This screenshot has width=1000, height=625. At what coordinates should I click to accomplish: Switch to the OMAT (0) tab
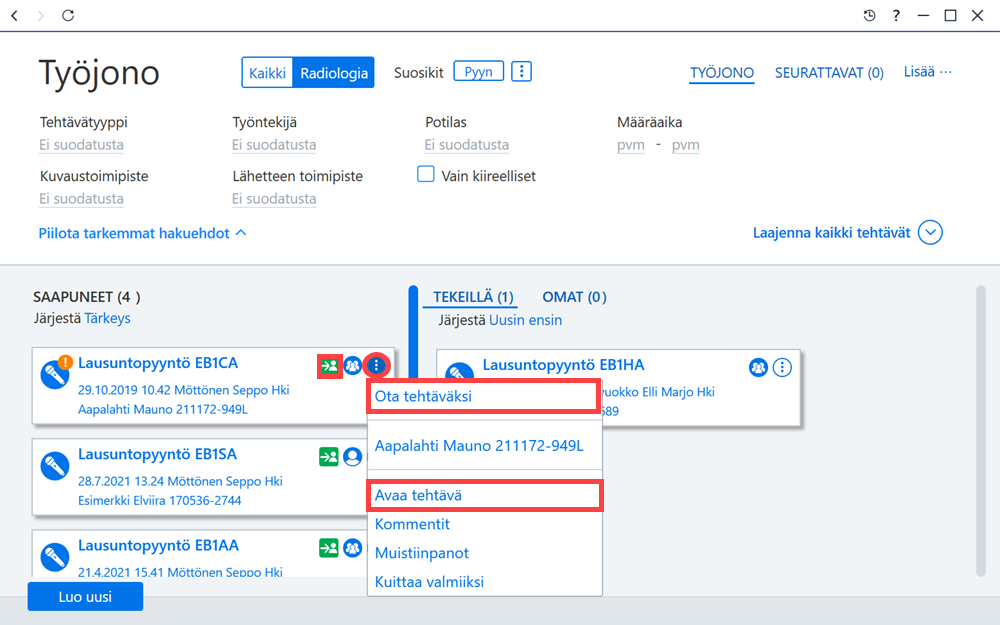[x=574, y=297]
